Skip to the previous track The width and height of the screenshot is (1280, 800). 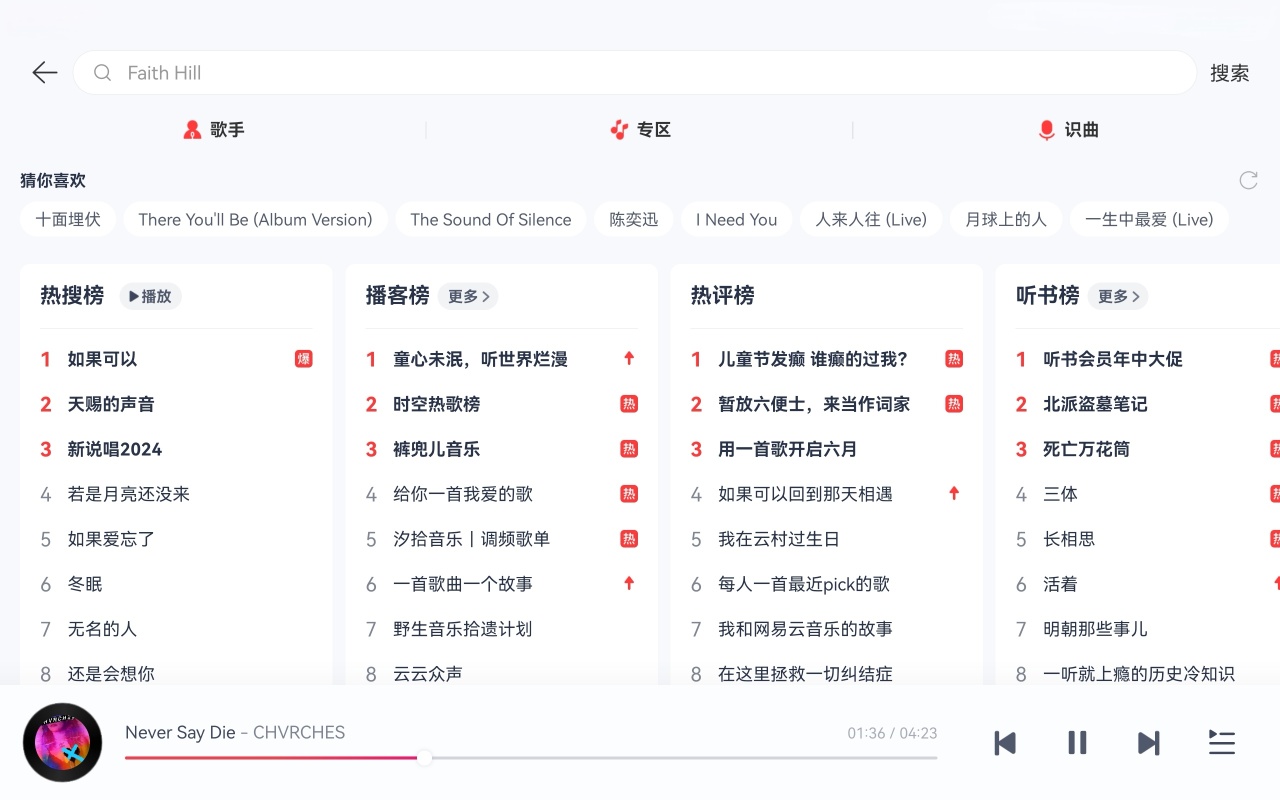pyautogui.click(x=1005, y=743)
